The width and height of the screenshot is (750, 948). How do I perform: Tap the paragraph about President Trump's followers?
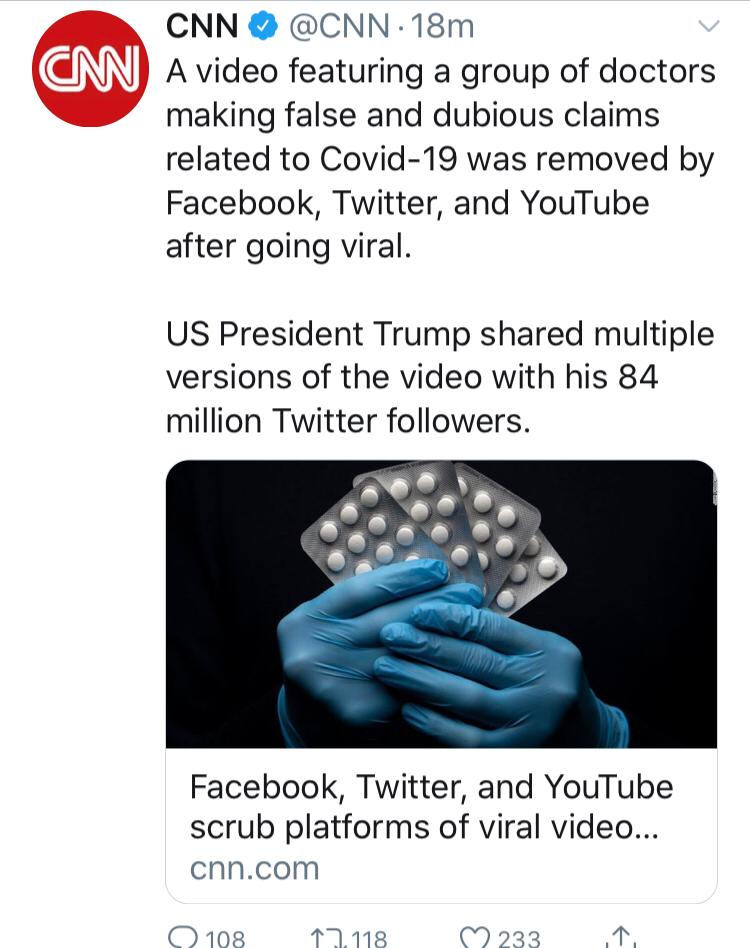point(440,377)
